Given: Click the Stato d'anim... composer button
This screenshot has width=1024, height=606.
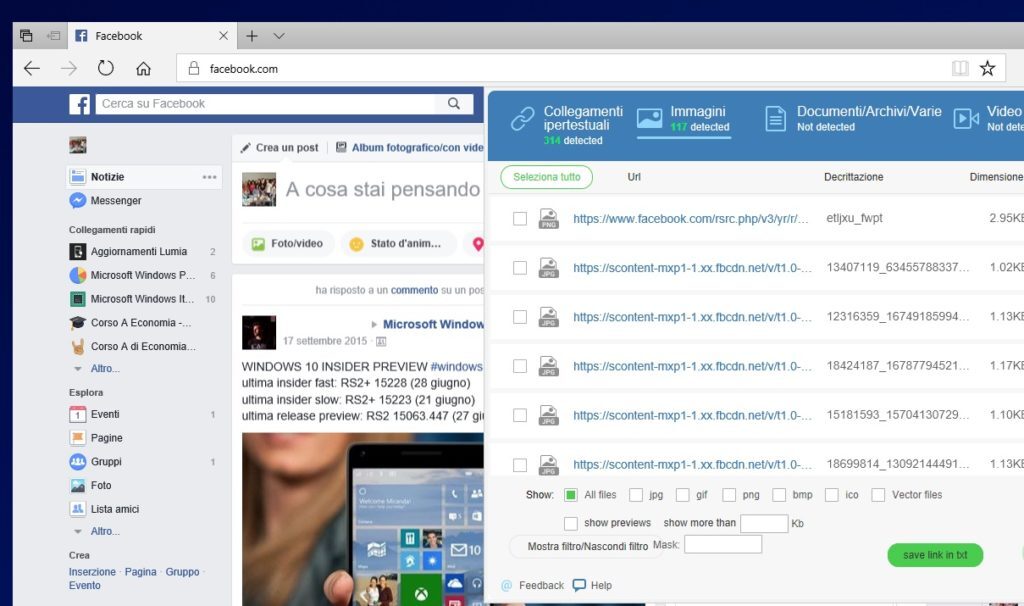Looking at the screenshot, I should coord(397,244).
